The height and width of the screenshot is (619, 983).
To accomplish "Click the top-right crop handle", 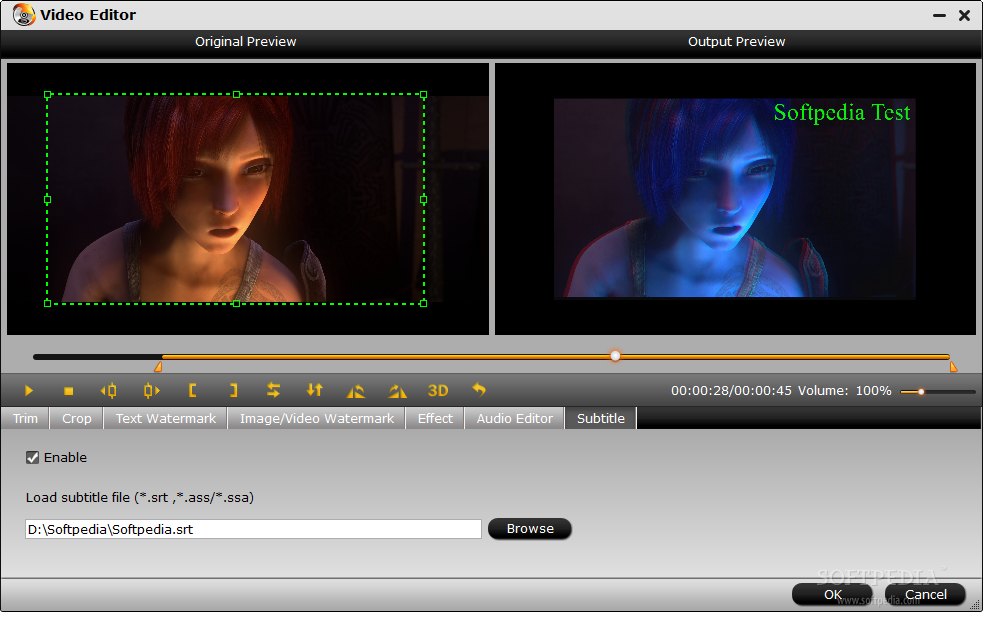I will pyautogui.click(x=424, y=95).
